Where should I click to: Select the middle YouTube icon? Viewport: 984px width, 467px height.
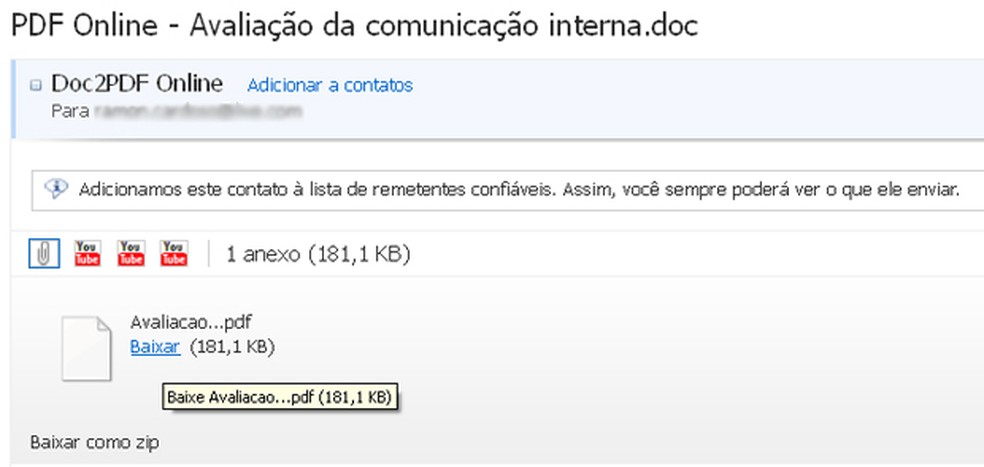(131, 254)
